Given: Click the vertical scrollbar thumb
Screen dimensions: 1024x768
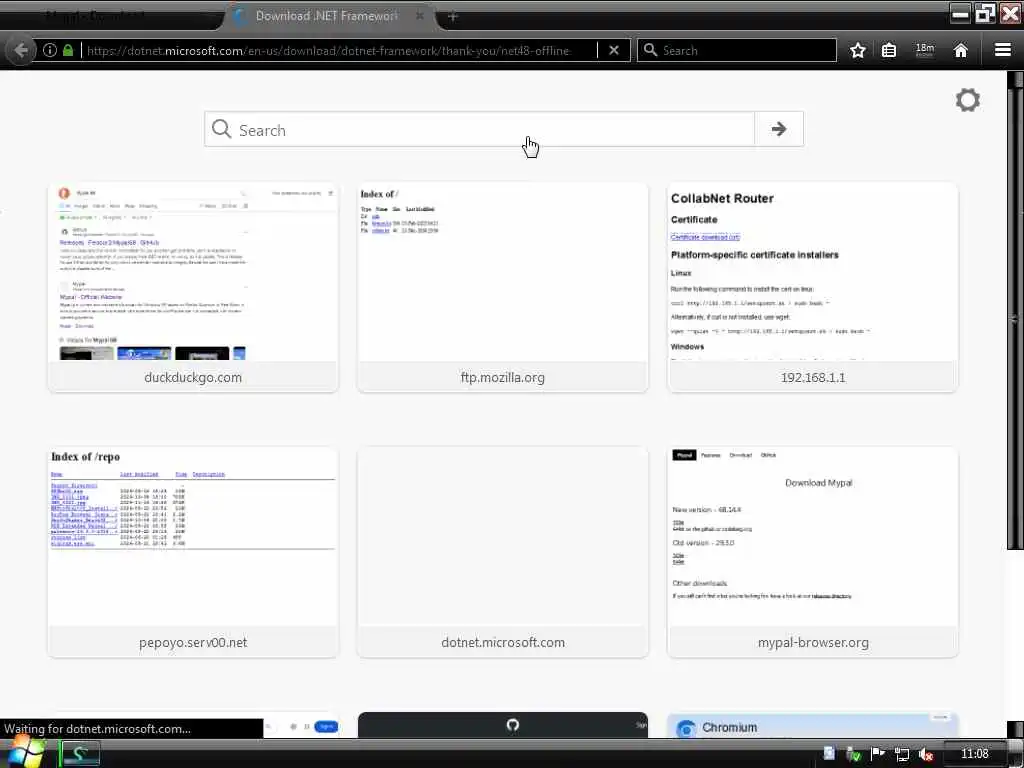Looking at the screenshot, I should (1016, 318).
